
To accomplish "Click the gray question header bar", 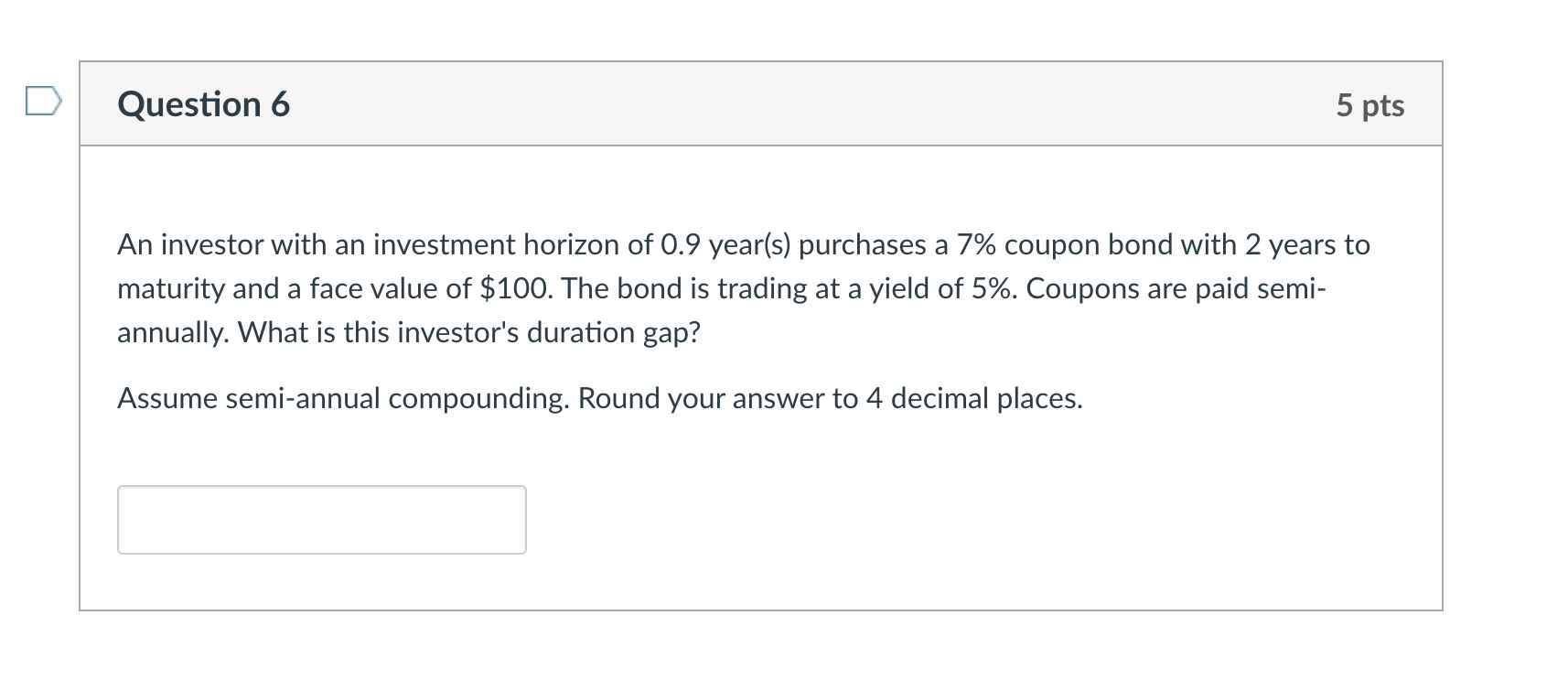I will point(761,103).
